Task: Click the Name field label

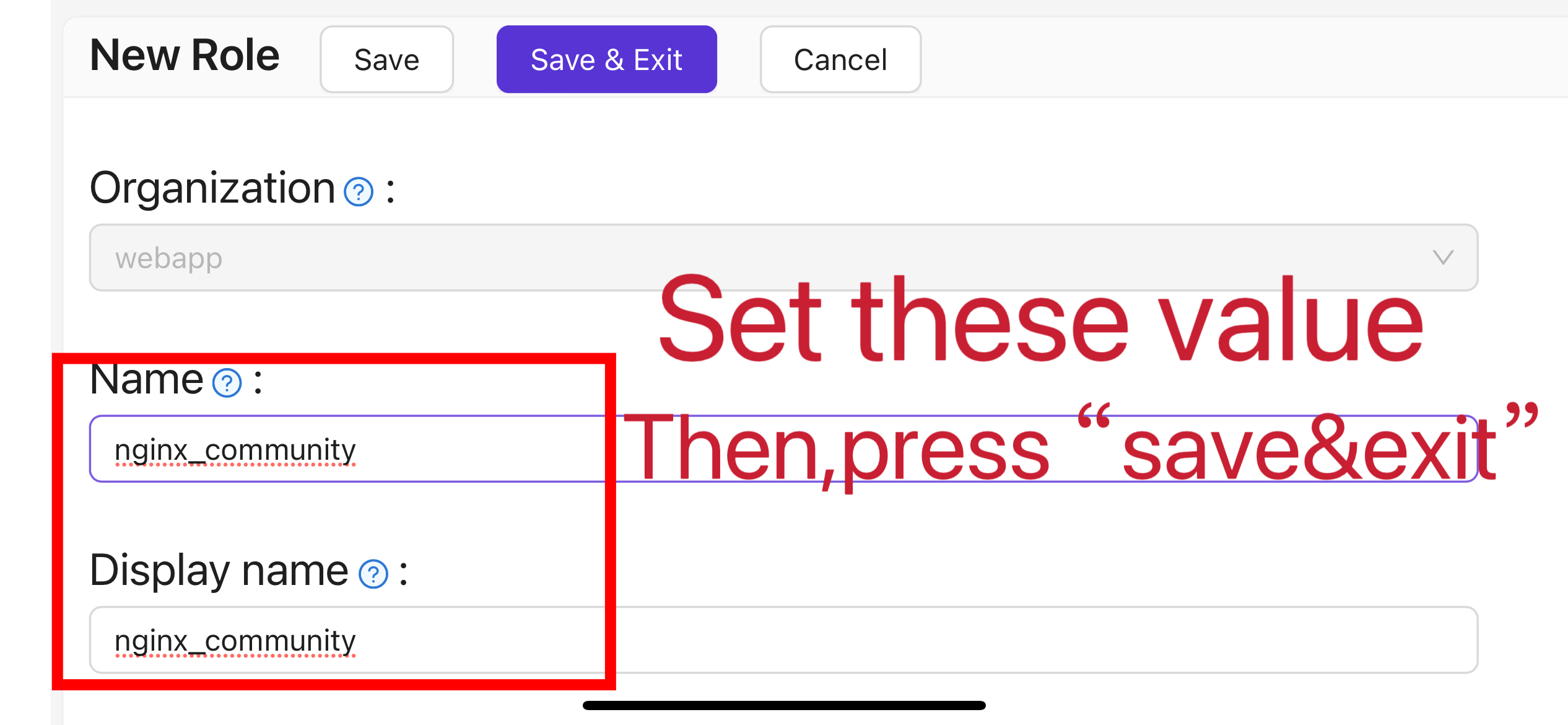Action: click(x=146, y=379)
